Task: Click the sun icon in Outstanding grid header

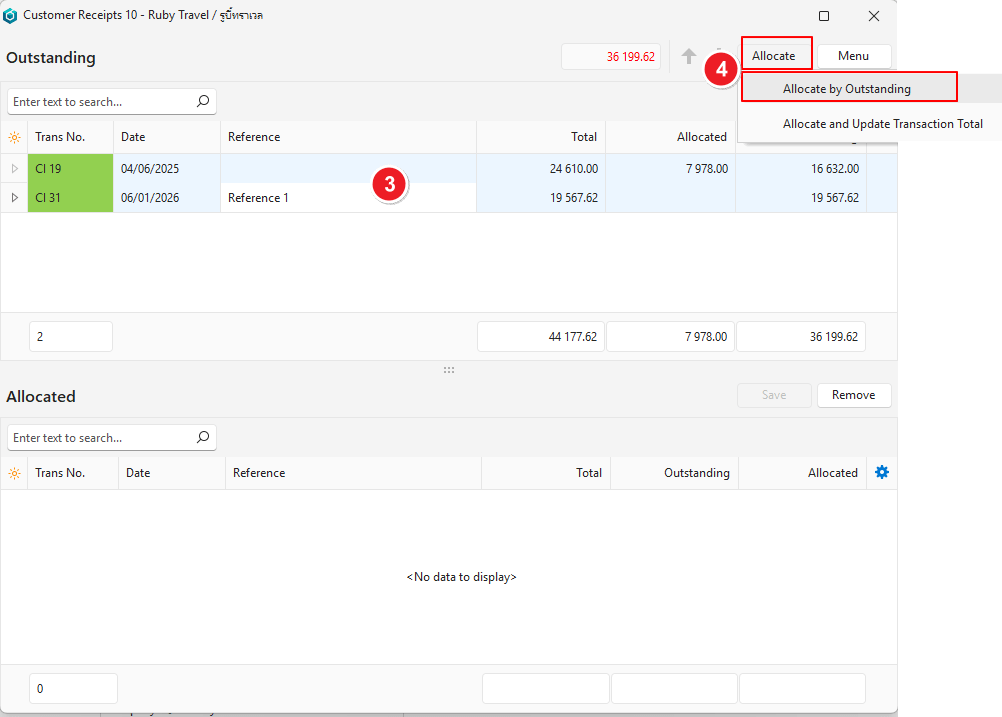Action: tap(14, 137)
